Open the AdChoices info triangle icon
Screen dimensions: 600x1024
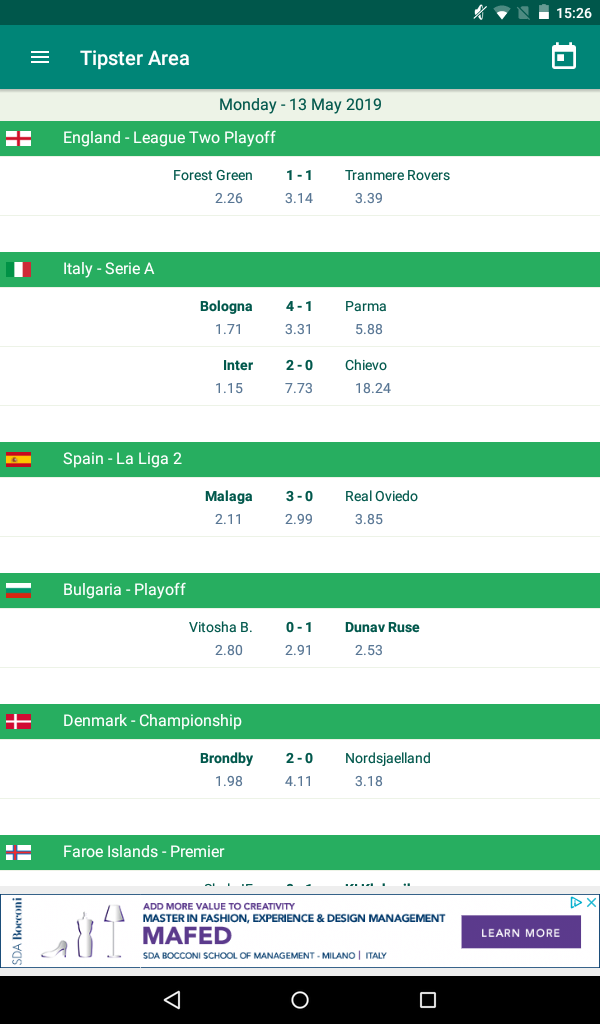(576, 903)
